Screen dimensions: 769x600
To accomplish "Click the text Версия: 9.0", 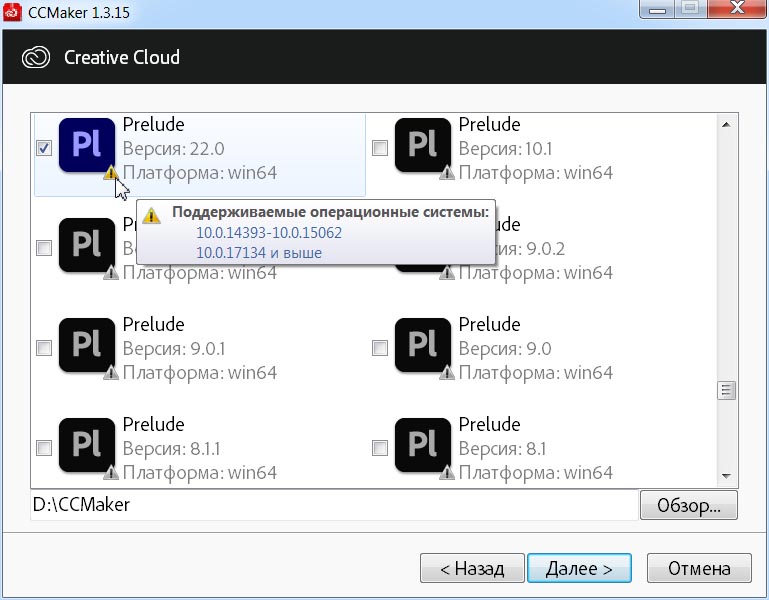I will pyautogui.click(x=505, y=349).
